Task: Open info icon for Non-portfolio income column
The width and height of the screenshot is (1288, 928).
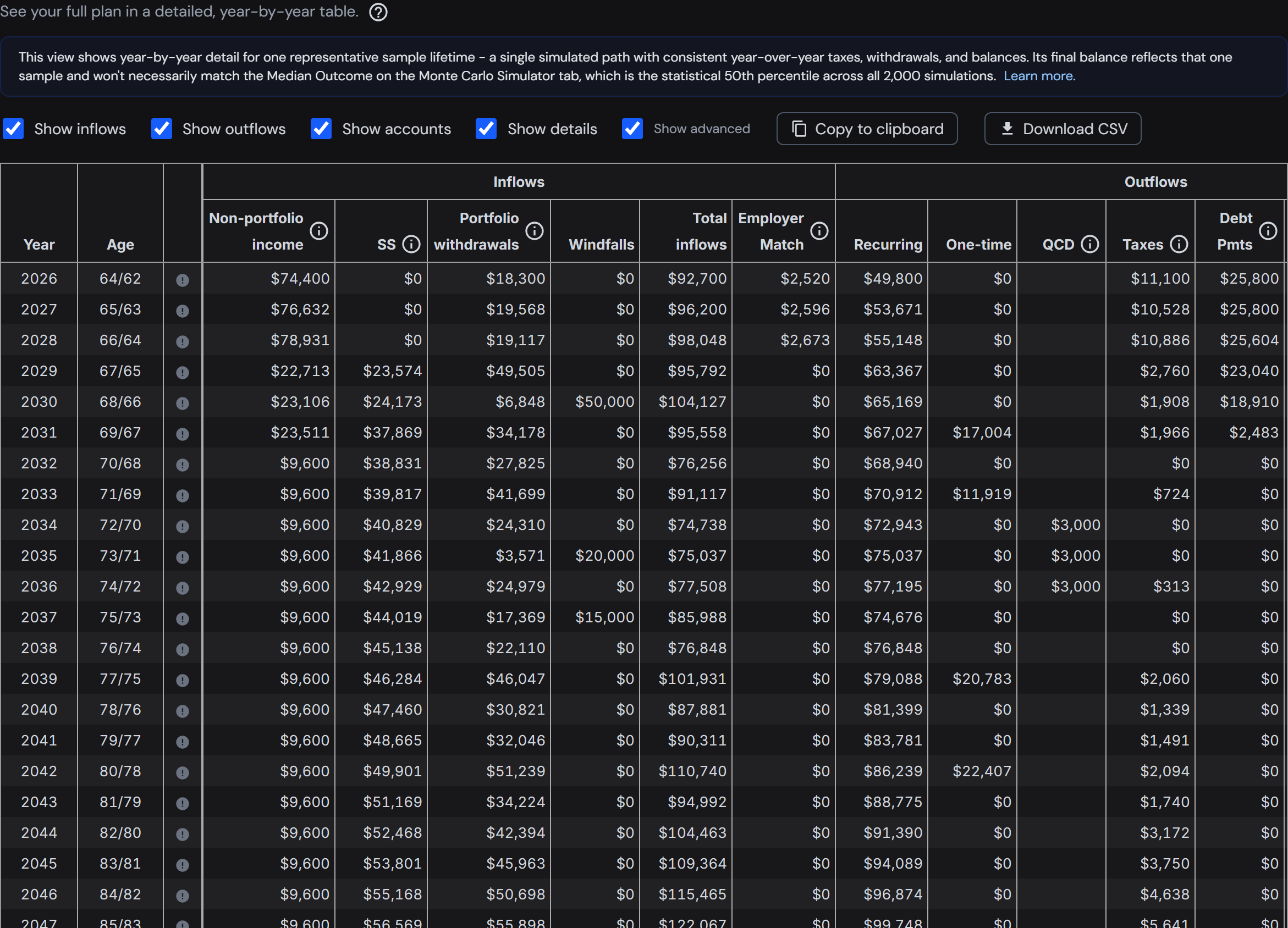Action: tap(319, 231)
